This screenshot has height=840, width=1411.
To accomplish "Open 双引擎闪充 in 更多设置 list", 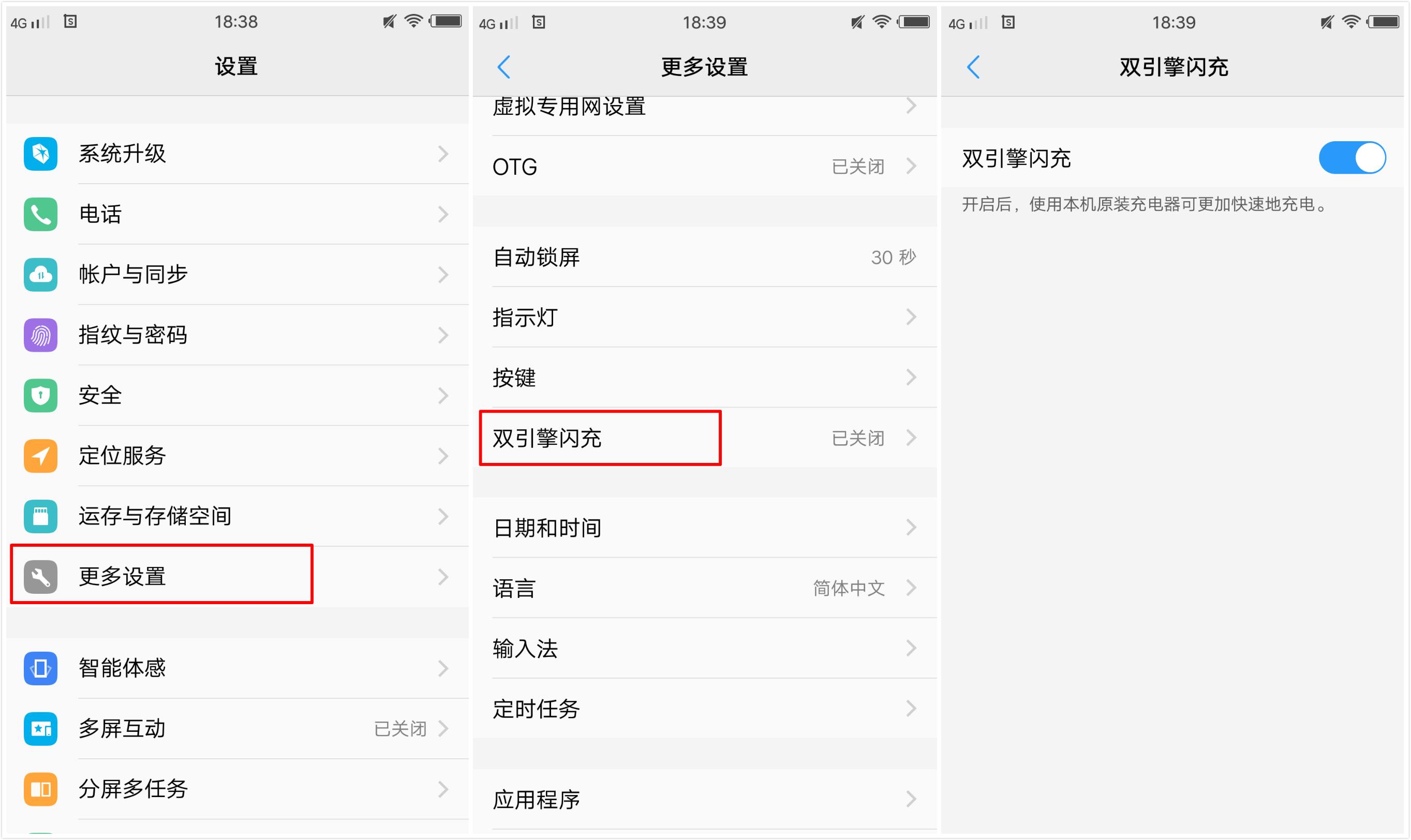I will [x=704, y=438].
